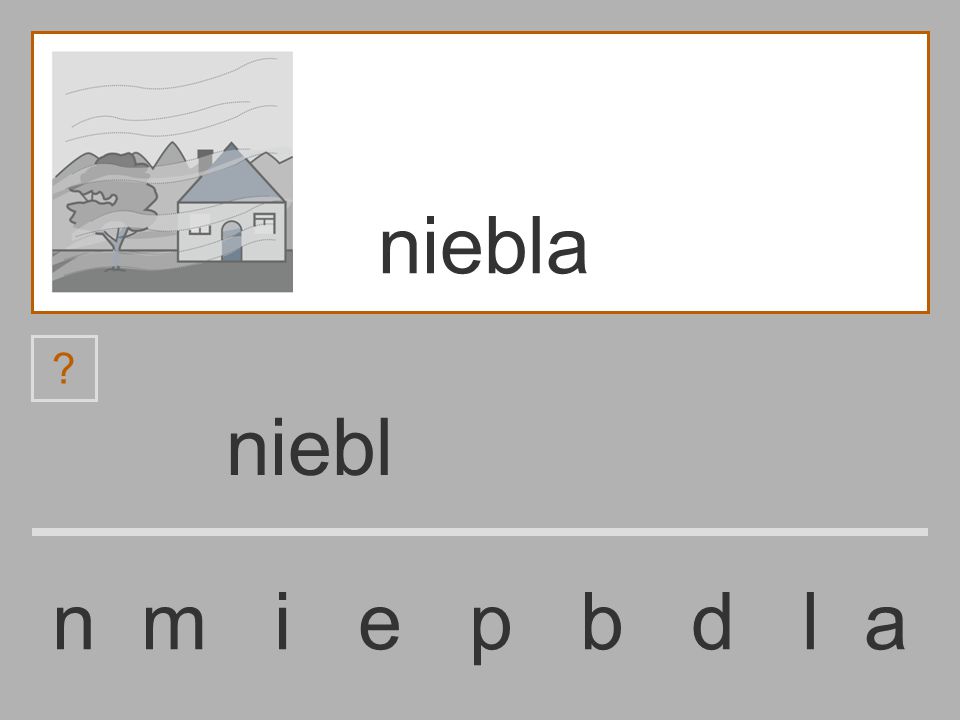Click the target word 'niebla' in the card

coord(484,246)
